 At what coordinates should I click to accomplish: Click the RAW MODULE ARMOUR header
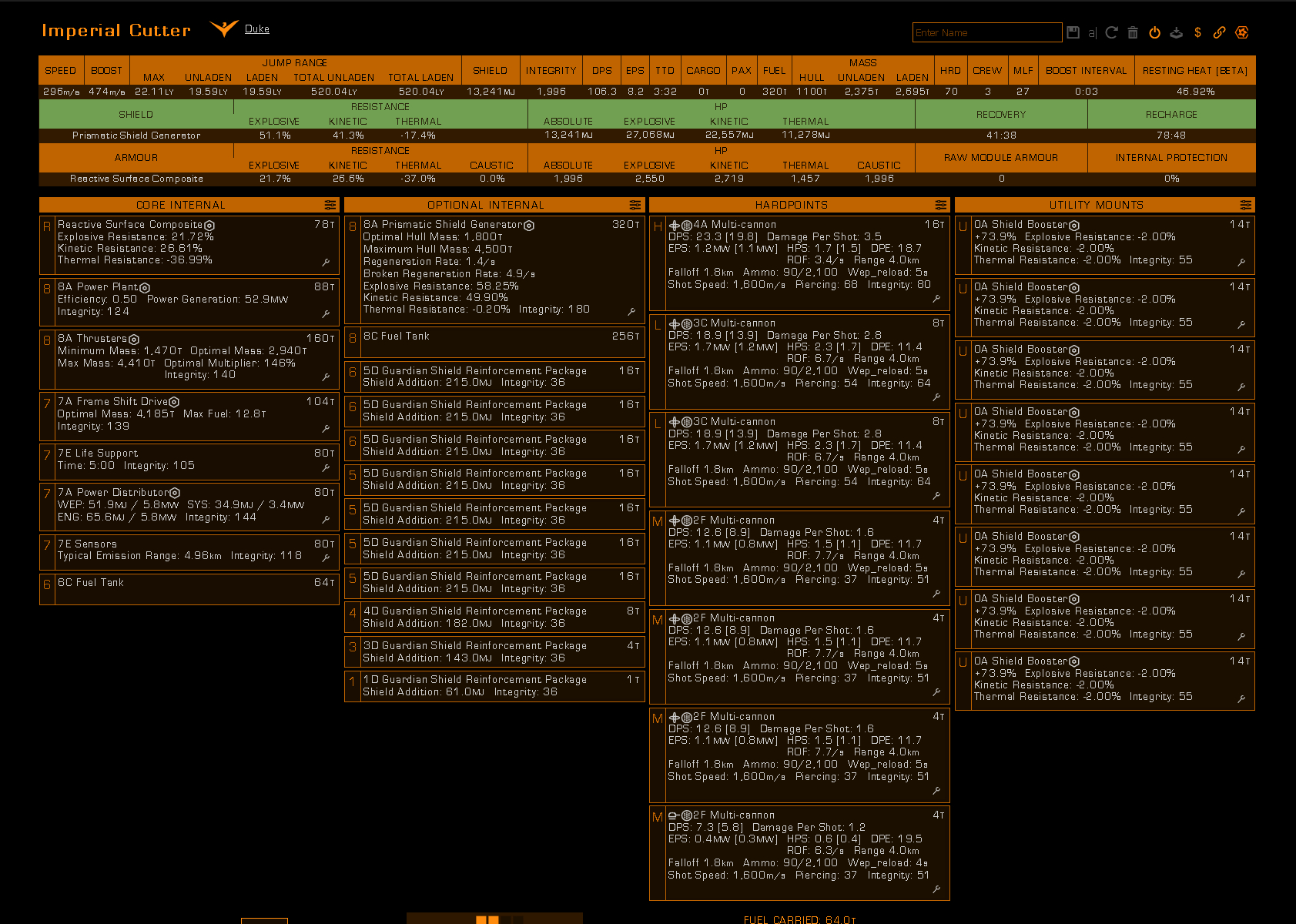tap(1001, 157)
